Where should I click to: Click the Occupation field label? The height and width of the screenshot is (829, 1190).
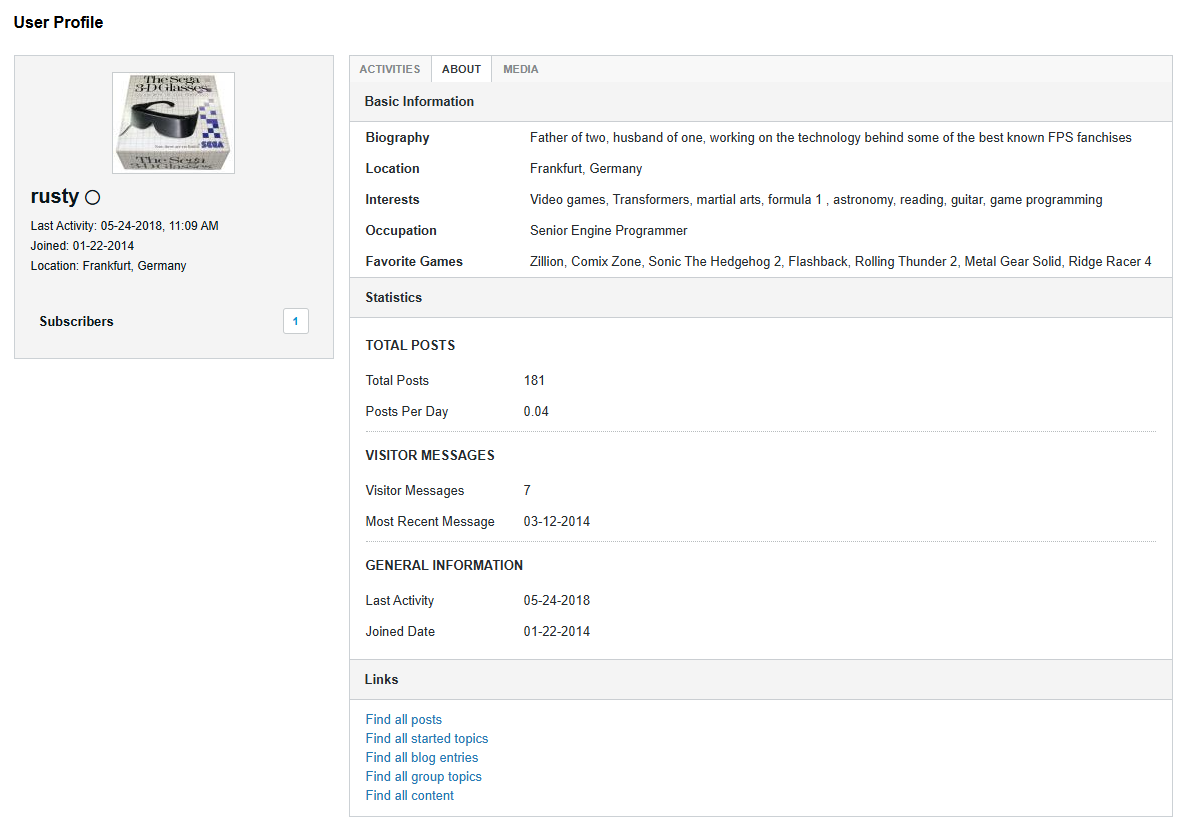(401, 230)
